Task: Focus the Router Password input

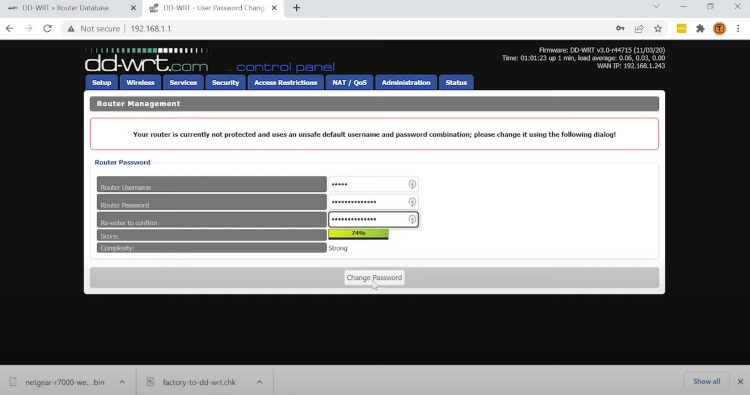Action: click(373, 202)
